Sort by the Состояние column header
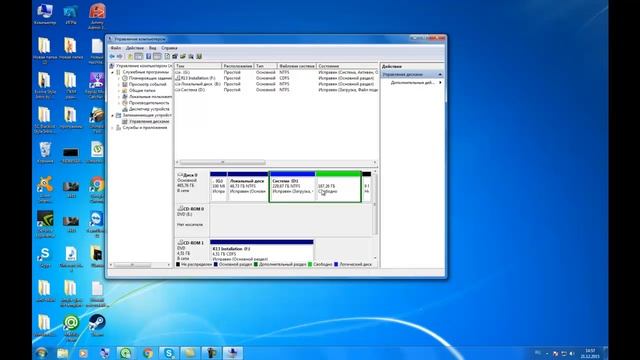 [x=347, y=66]
